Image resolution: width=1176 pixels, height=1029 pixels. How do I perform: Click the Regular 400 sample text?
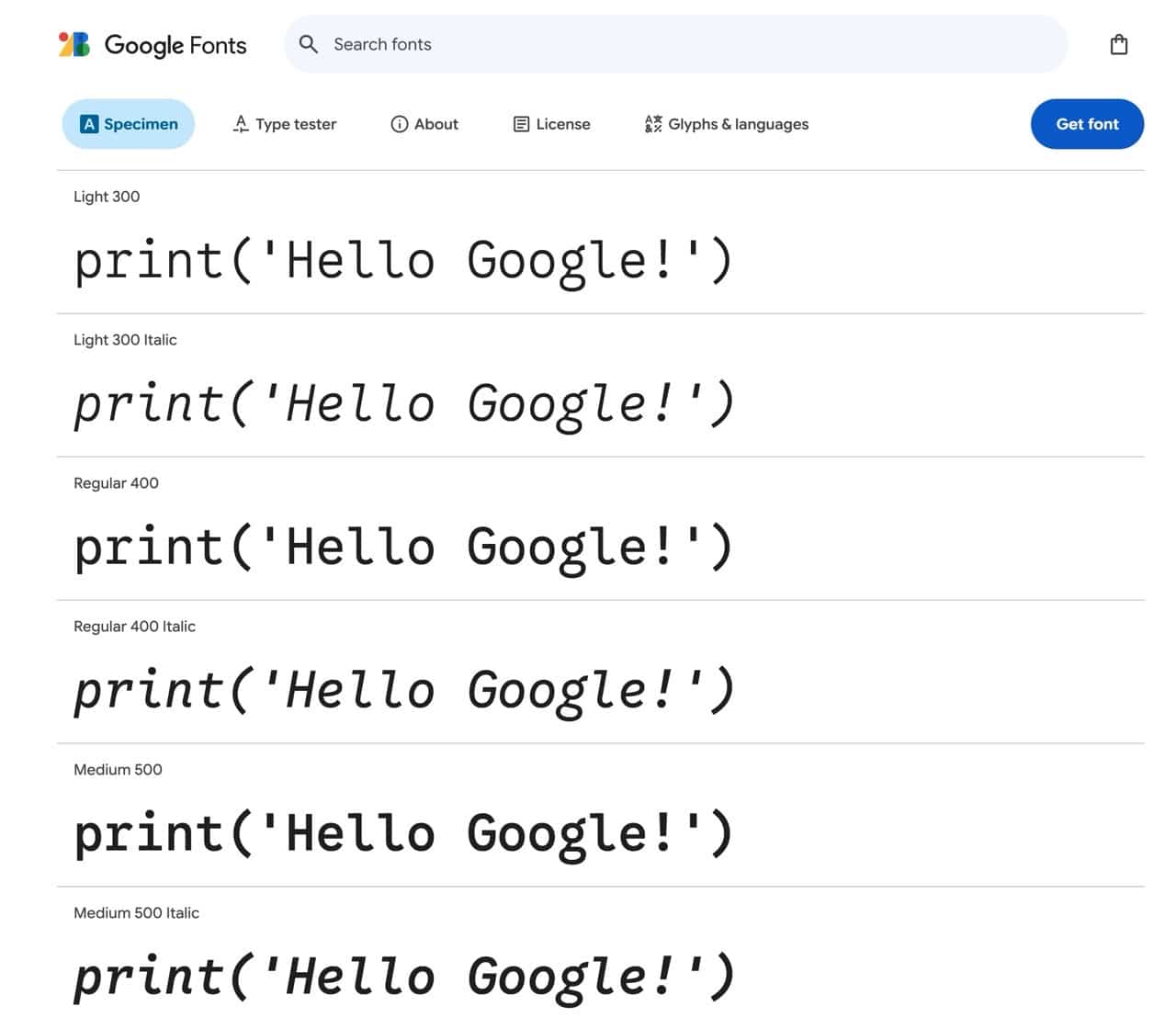pyautogui.click(x=403, y=548)
